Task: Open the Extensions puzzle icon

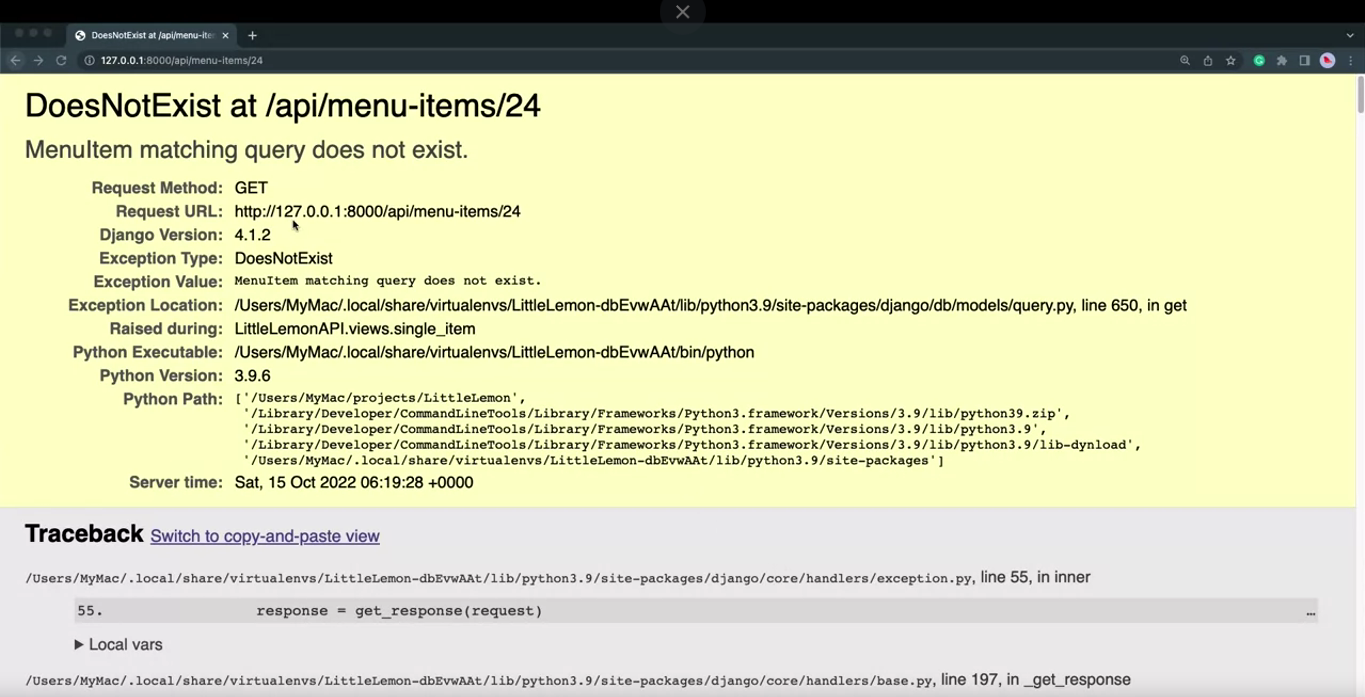Action: click(1282, 60)
